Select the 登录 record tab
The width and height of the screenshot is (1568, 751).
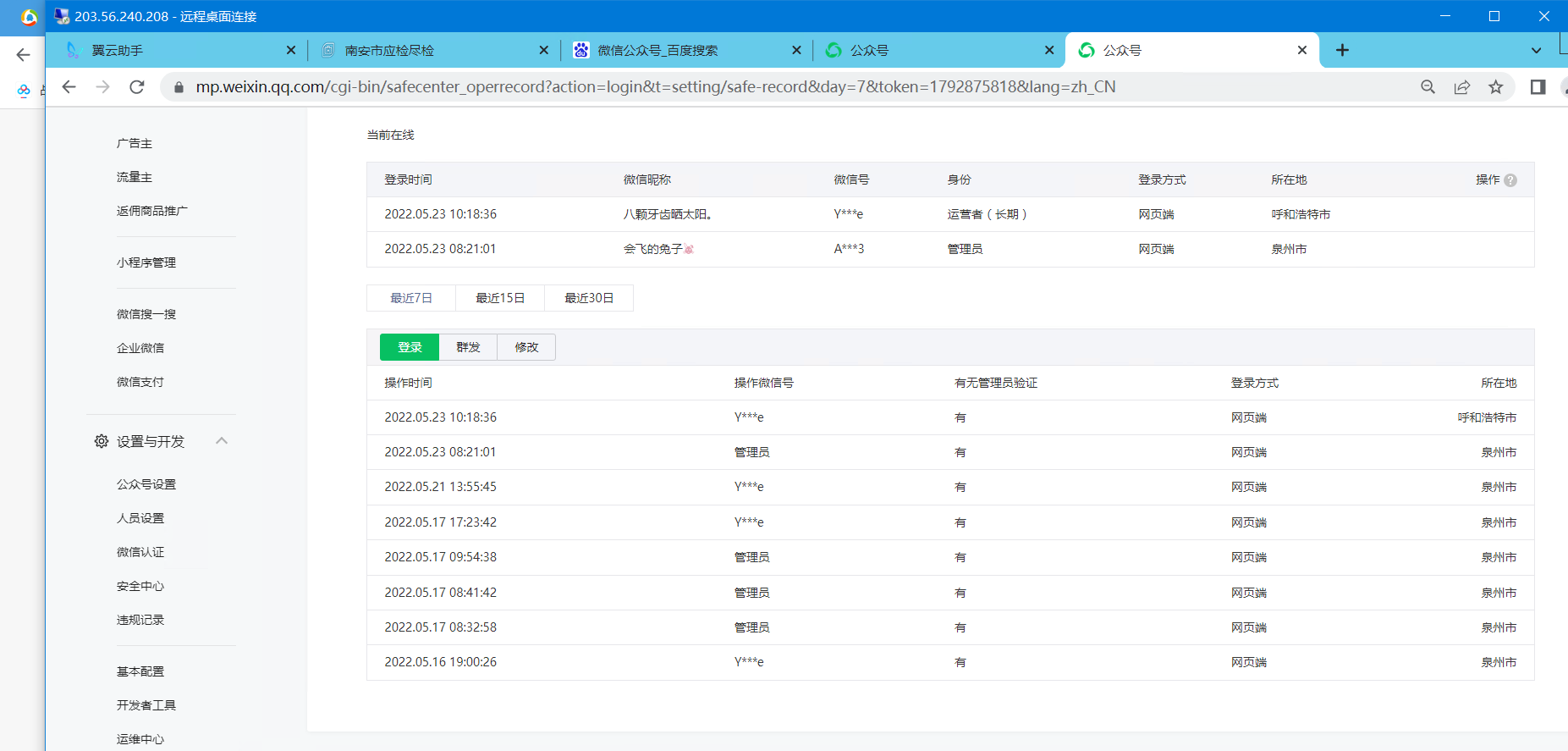point(410,347)
